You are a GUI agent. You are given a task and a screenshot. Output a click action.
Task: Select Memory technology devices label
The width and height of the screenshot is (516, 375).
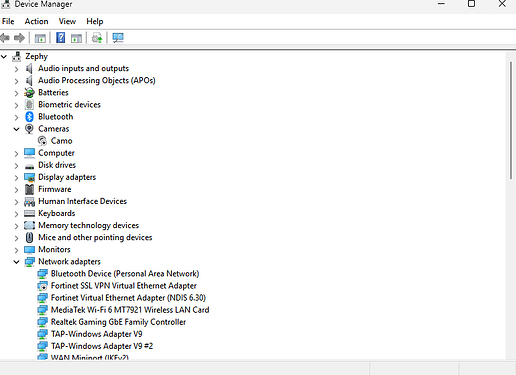(88, 226)
